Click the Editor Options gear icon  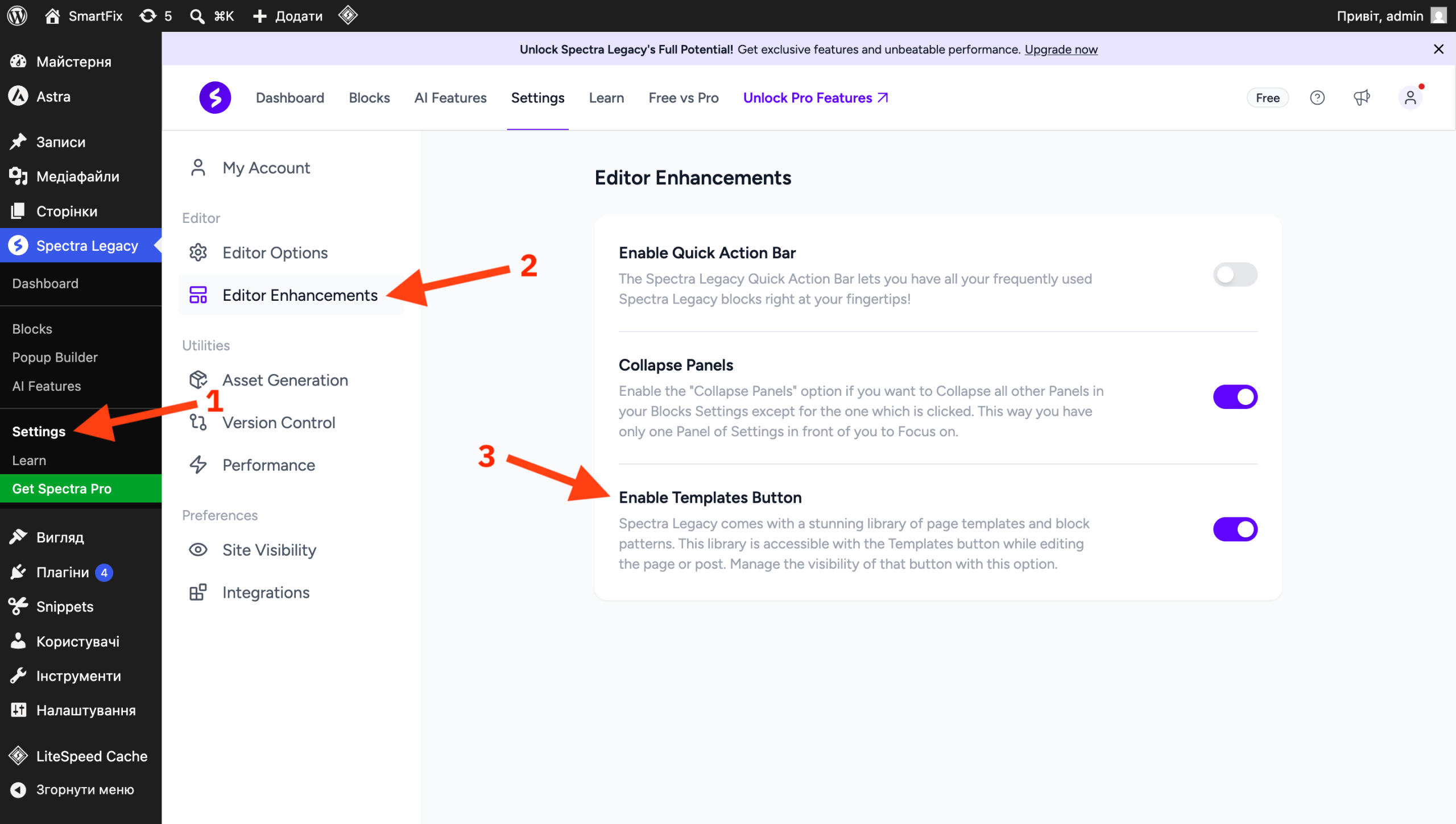(x=198, y=252)
